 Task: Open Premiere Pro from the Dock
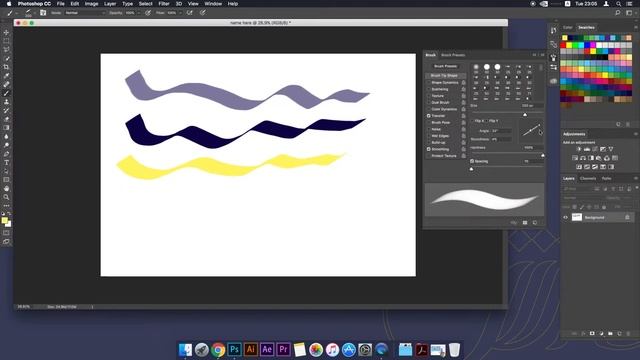click(x=283, y=349)
